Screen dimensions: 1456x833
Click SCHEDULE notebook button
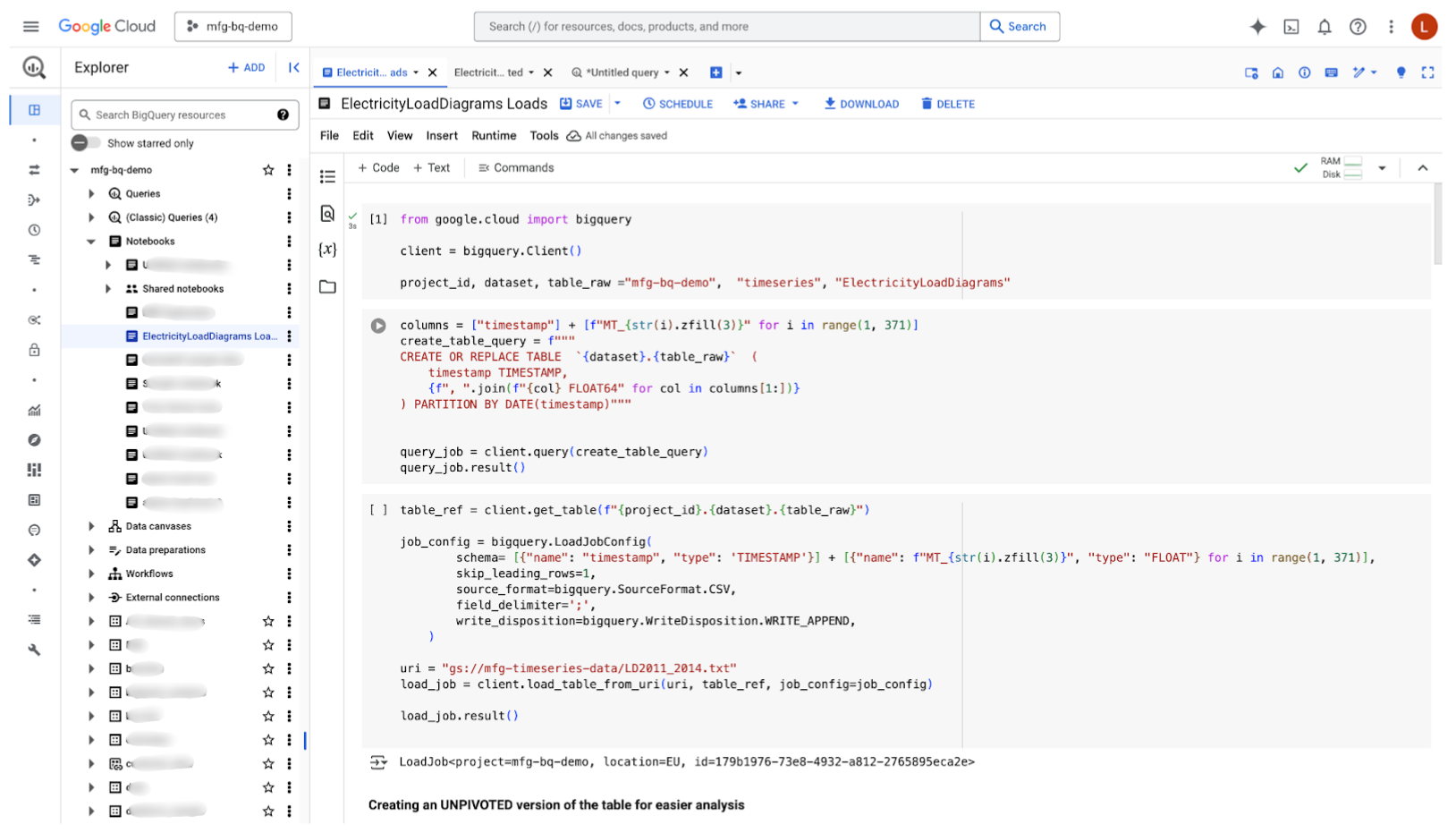point(678,104)
